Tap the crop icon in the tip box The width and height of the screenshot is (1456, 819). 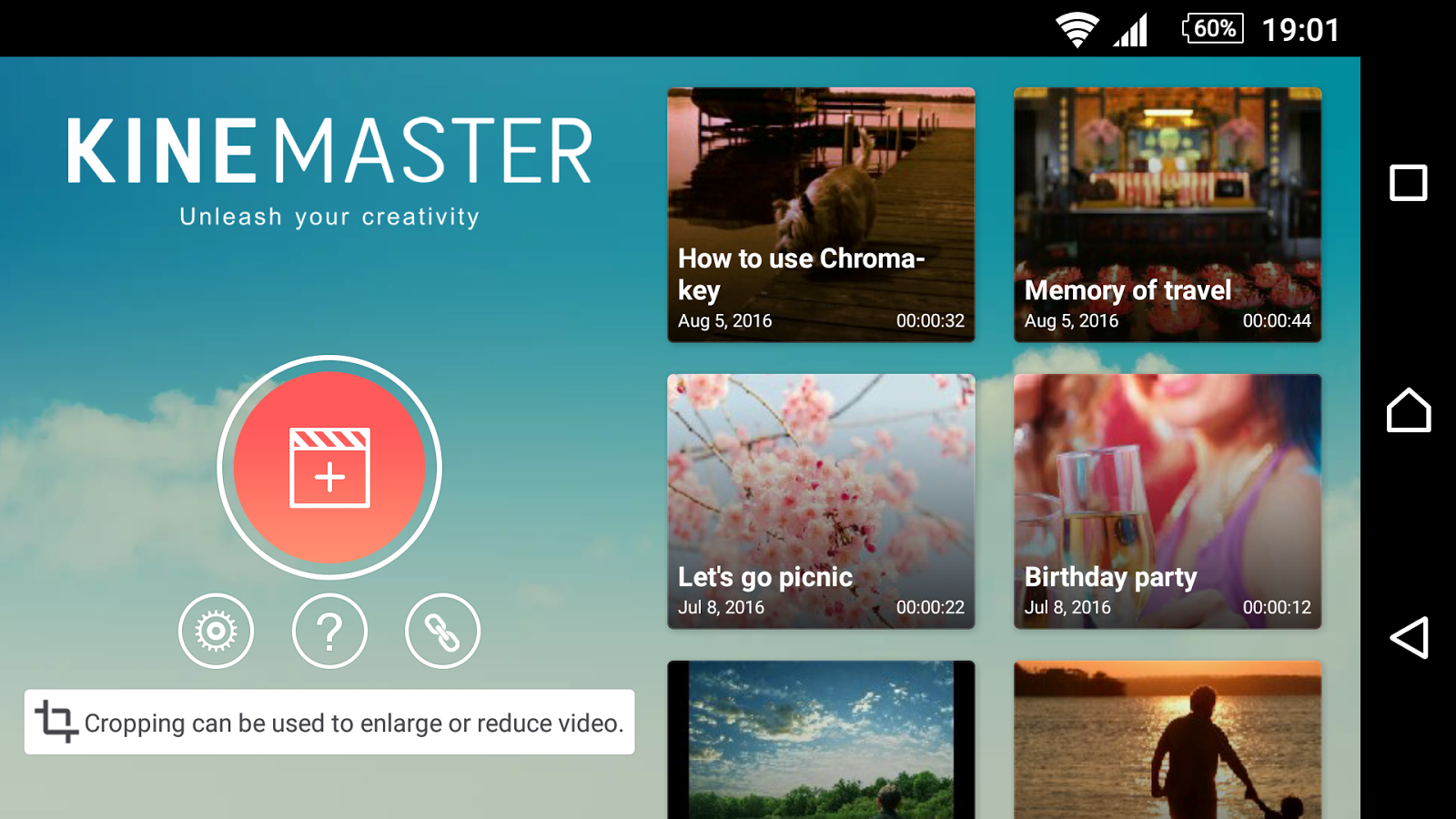coord(56,722)
